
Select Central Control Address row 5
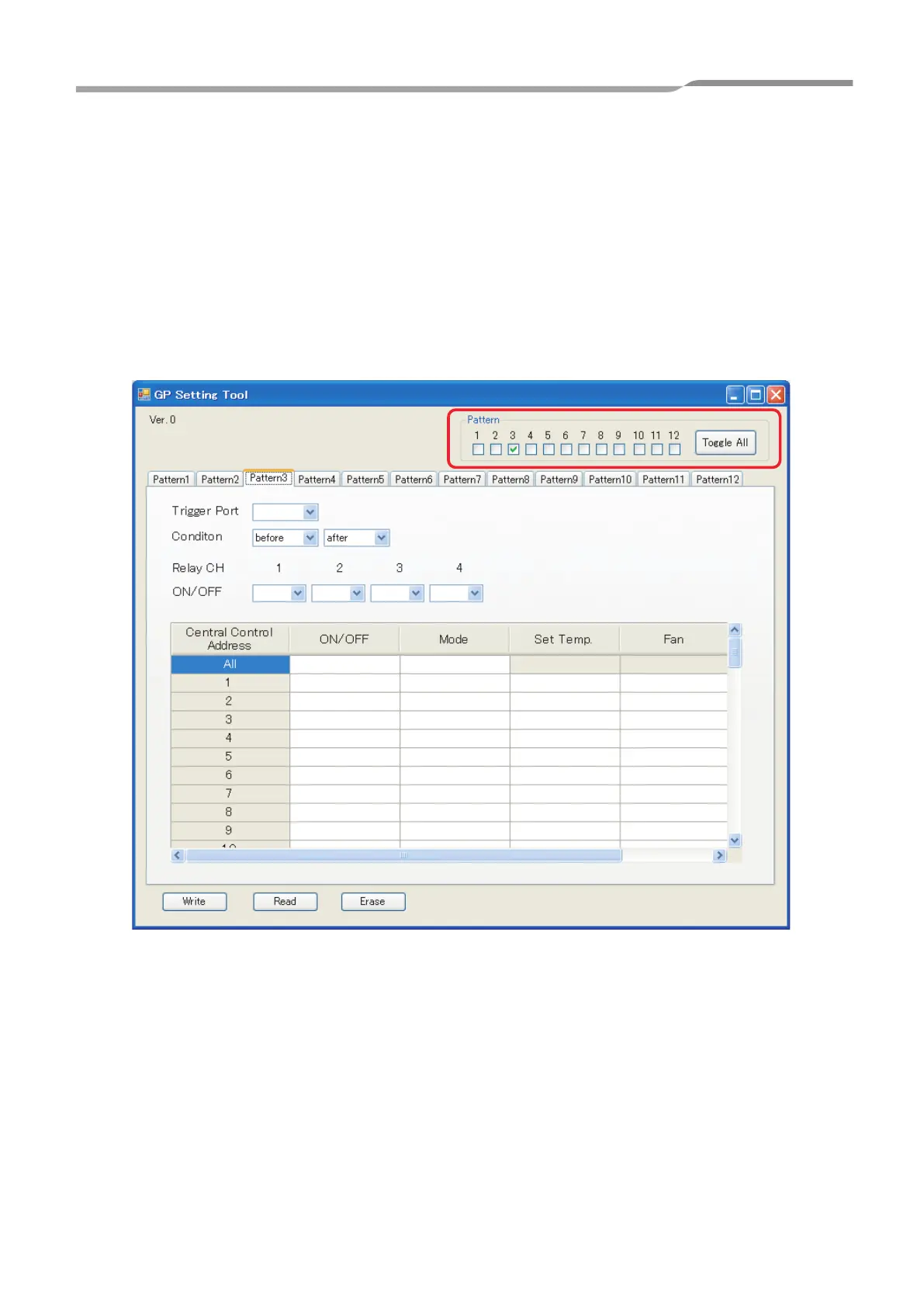click(230, 757)
